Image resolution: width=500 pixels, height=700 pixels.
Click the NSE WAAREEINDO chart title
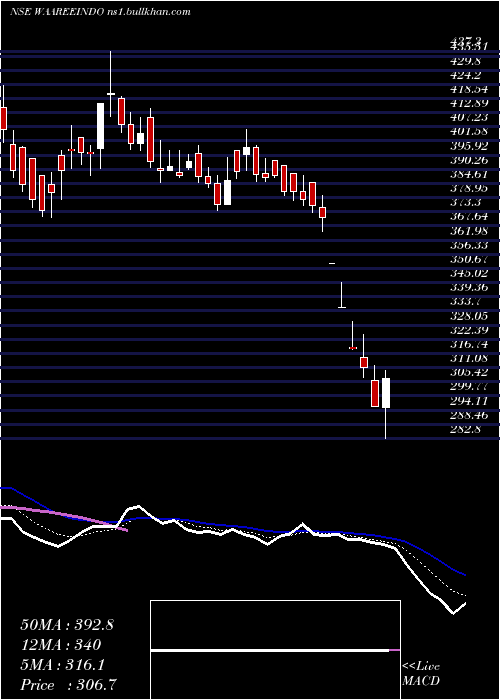click(100, 12)
